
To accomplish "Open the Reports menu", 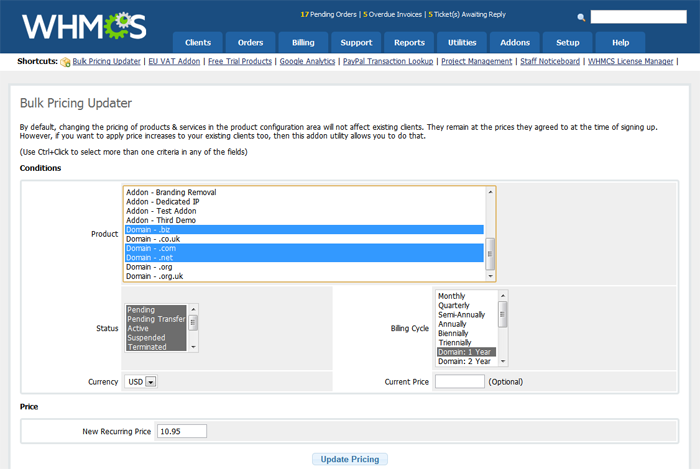I will pos(409,42).
